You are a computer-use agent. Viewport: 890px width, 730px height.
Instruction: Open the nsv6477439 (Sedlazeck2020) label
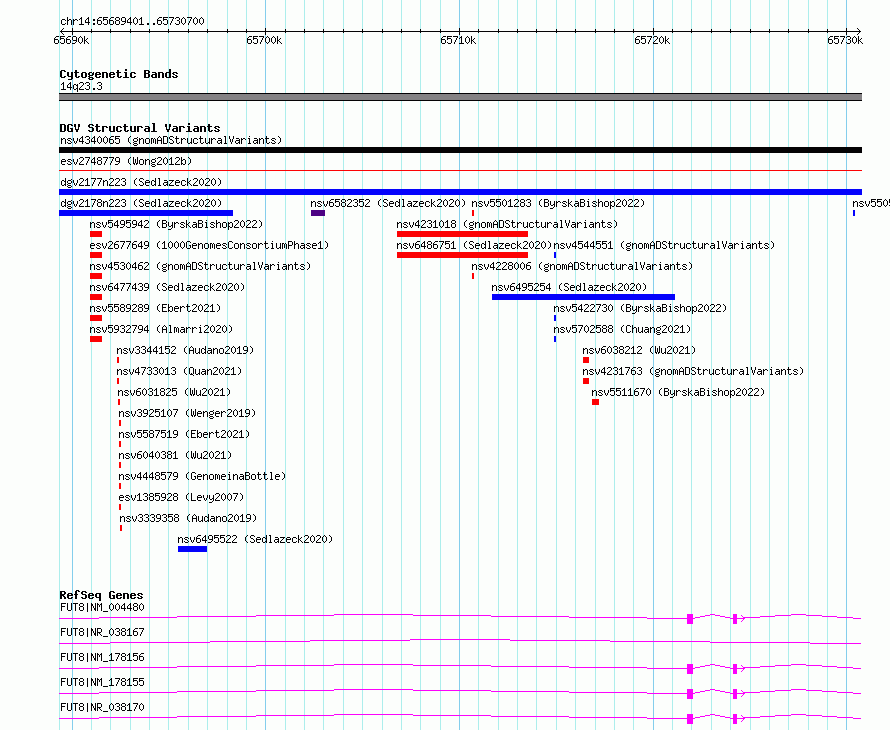(x=167, y=287)
